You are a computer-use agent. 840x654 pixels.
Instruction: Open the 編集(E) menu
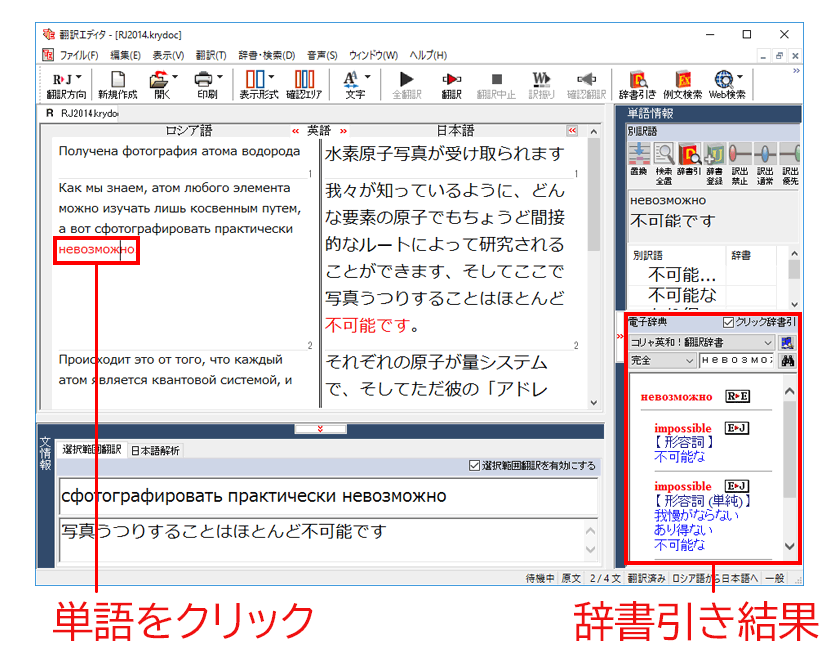point(125,55)
